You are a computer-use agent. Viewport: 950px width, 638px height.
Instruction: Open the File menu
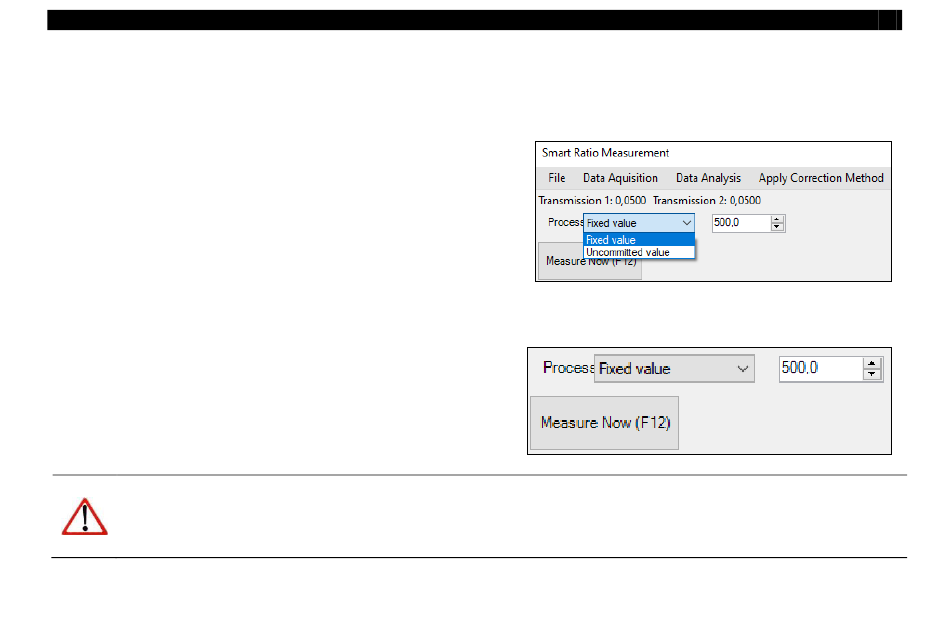pyautogui.click(x=557, y=178)
